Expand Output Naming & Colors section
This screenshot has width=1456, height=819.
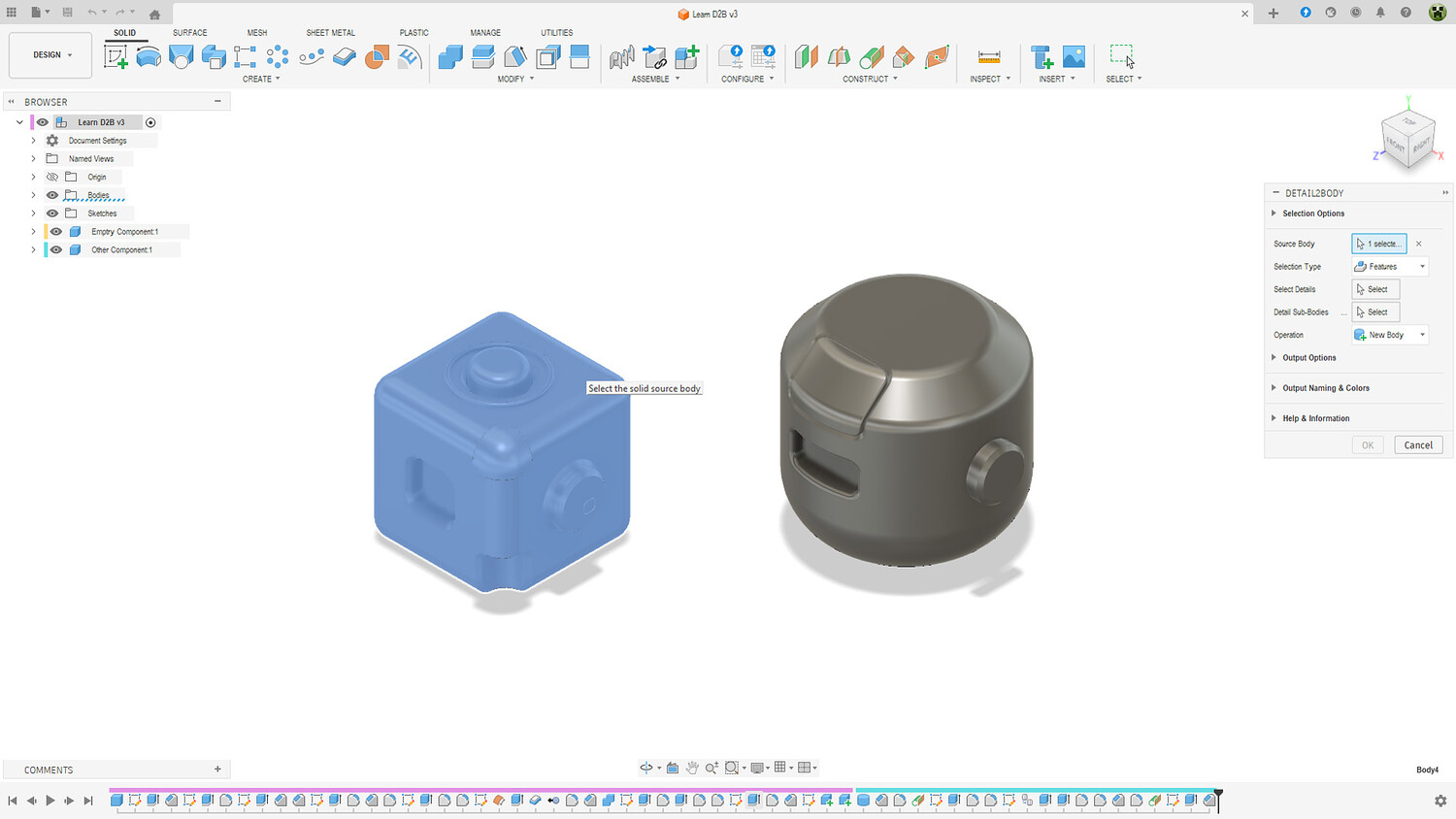click(x=1325, y=388)
